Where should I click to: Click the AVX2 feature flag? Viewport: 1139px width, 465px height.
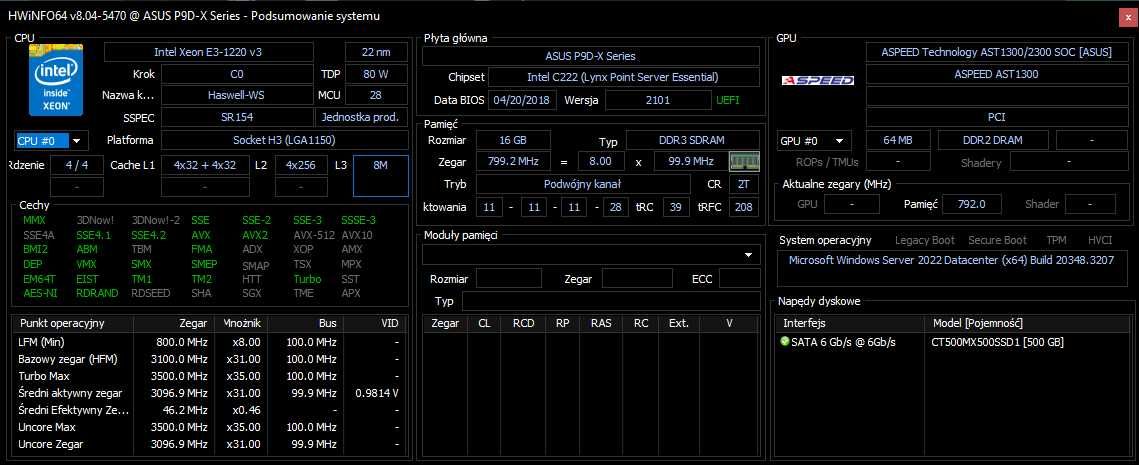point(254,235)
